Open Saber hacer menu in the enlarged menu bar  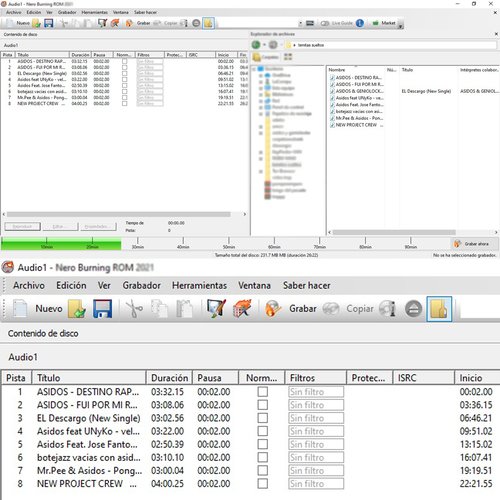(307, 285)
